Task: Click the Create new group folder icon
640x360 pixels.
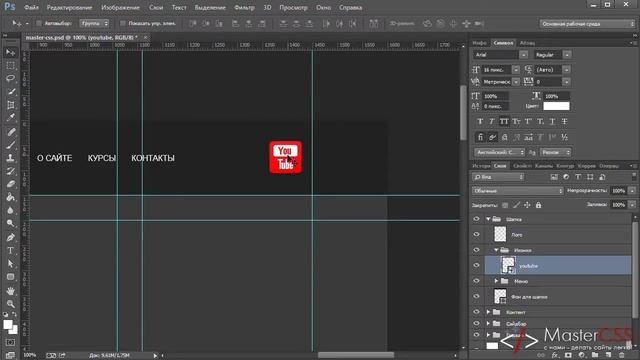Action: (595, 355)
